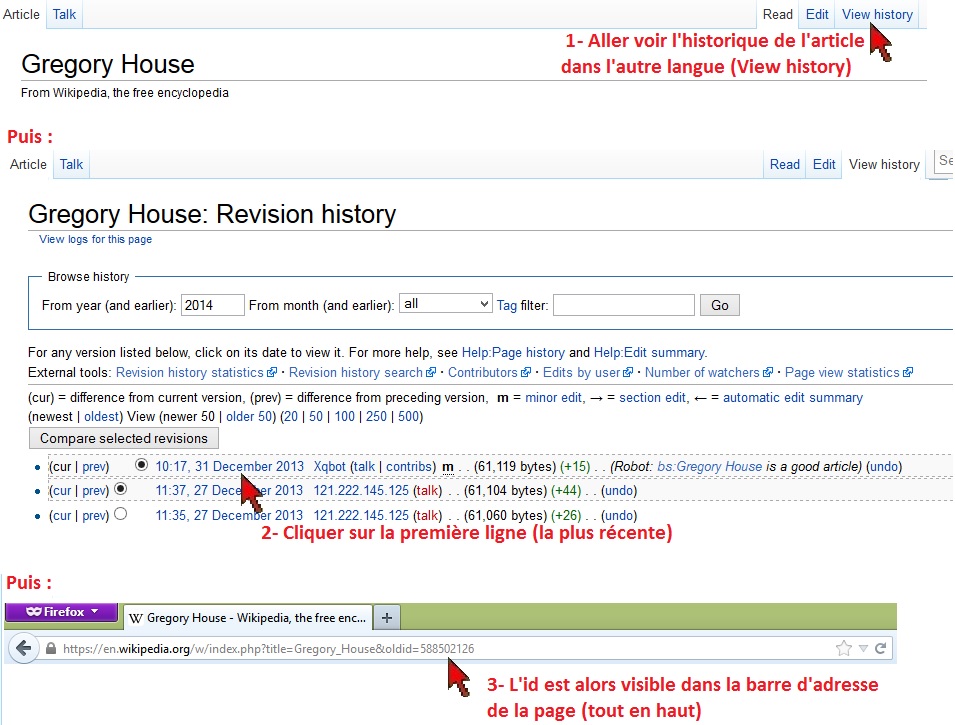The width and height of the screenshot is (955, 725).
Task: Open the Contributors external tool link
Action: [489, 372]
